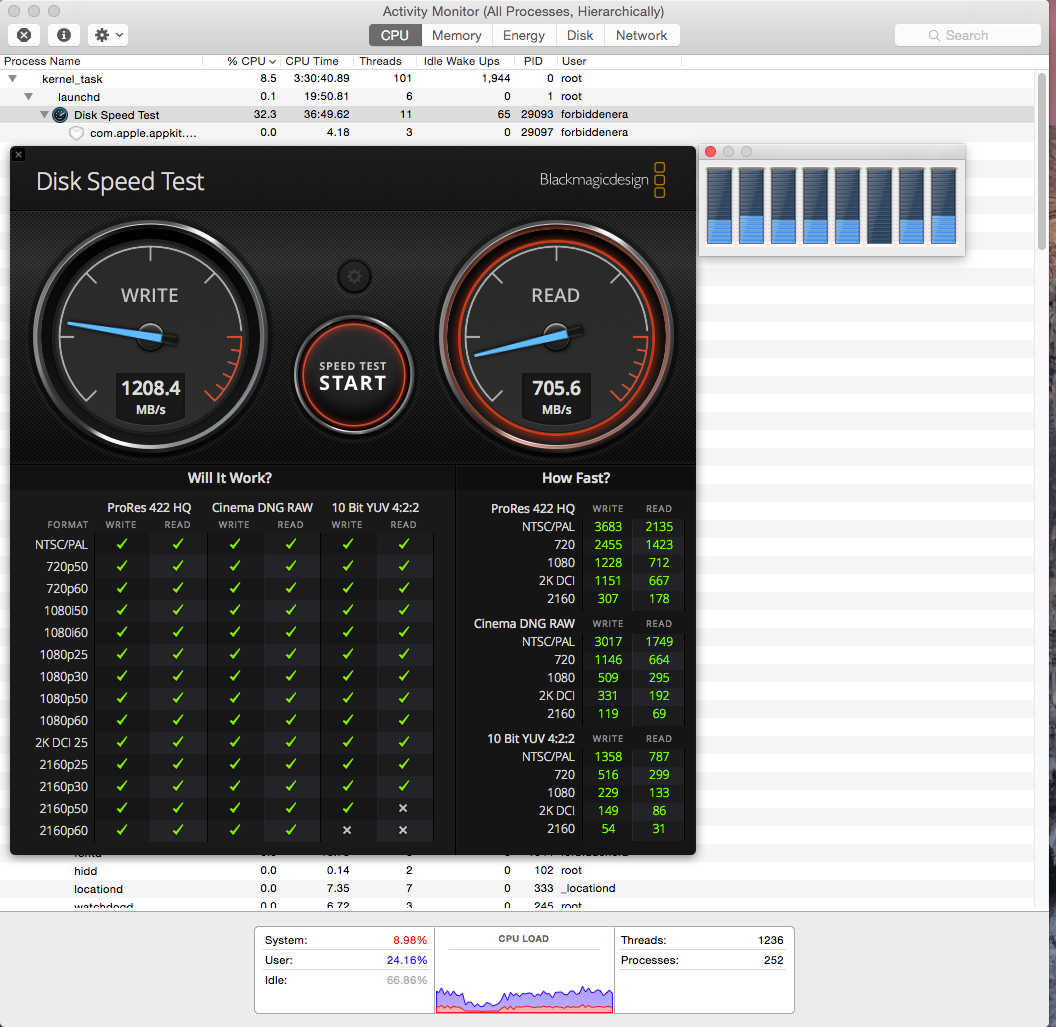Viewport: 1056px width, 1027px height.
Task: Select the hidd process row
Action: coord(517,871)
